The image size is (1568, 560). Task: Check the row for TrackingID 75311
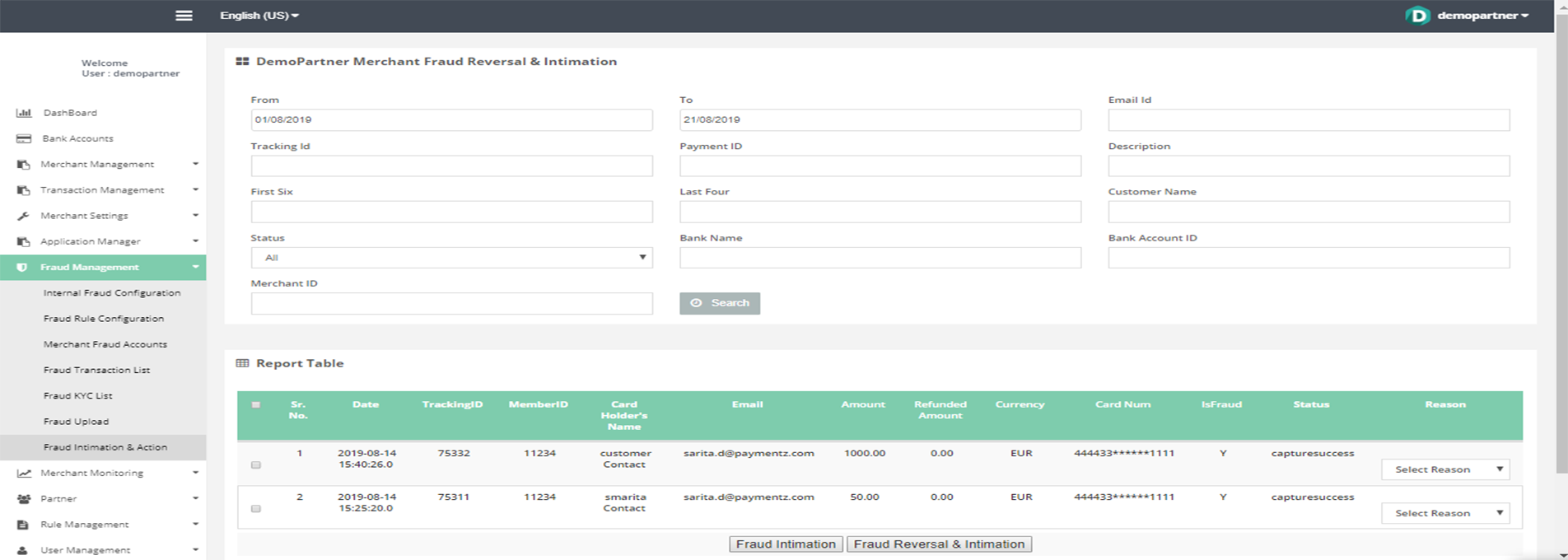256,509
